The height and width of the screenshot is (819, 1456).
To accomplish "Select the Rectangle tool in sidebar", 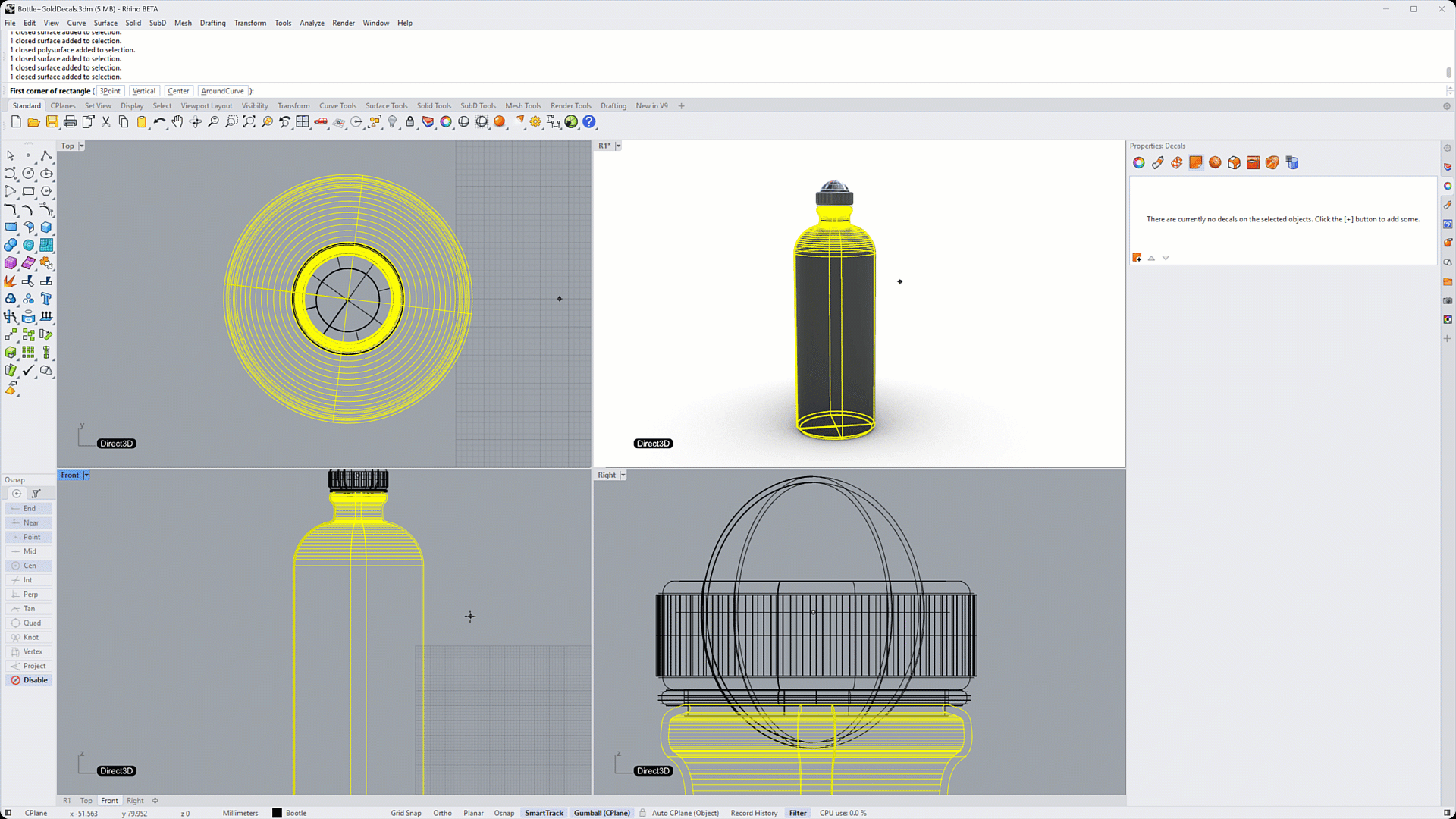I will [x=28, y=191].
